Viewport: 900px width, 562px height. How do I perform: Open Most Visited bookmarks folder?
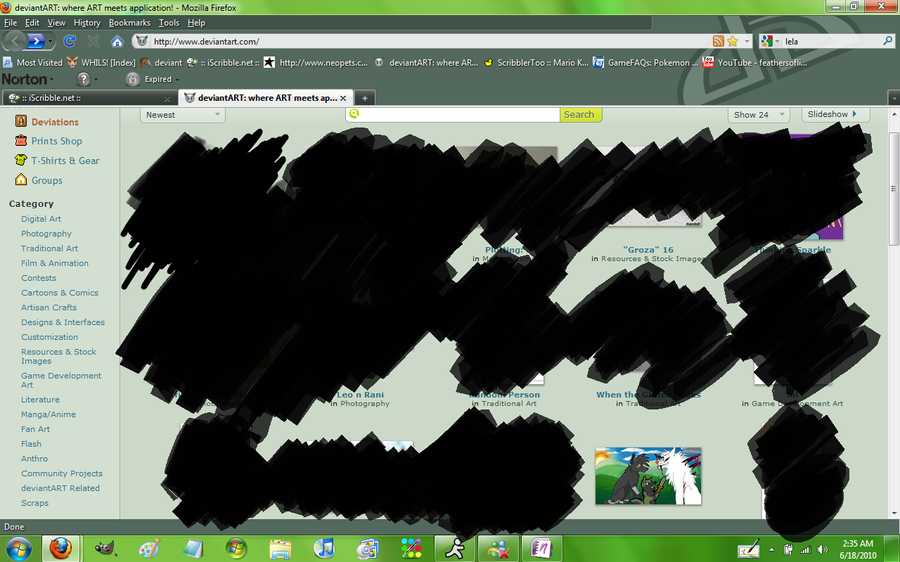33,63
